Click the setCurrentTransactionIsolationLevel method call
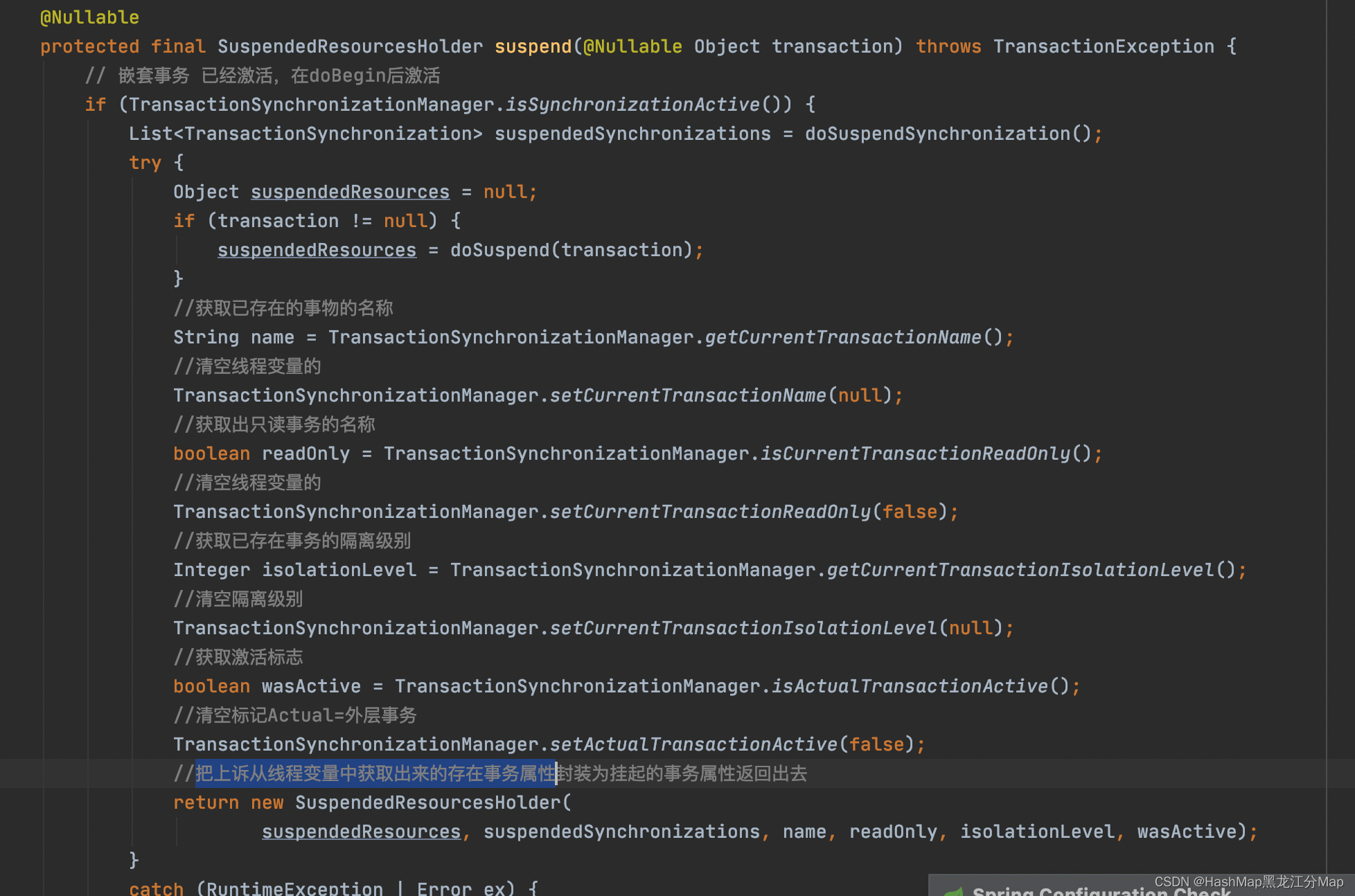Image resolution: width=1355 pixels, height=896 pixels. 743,628
